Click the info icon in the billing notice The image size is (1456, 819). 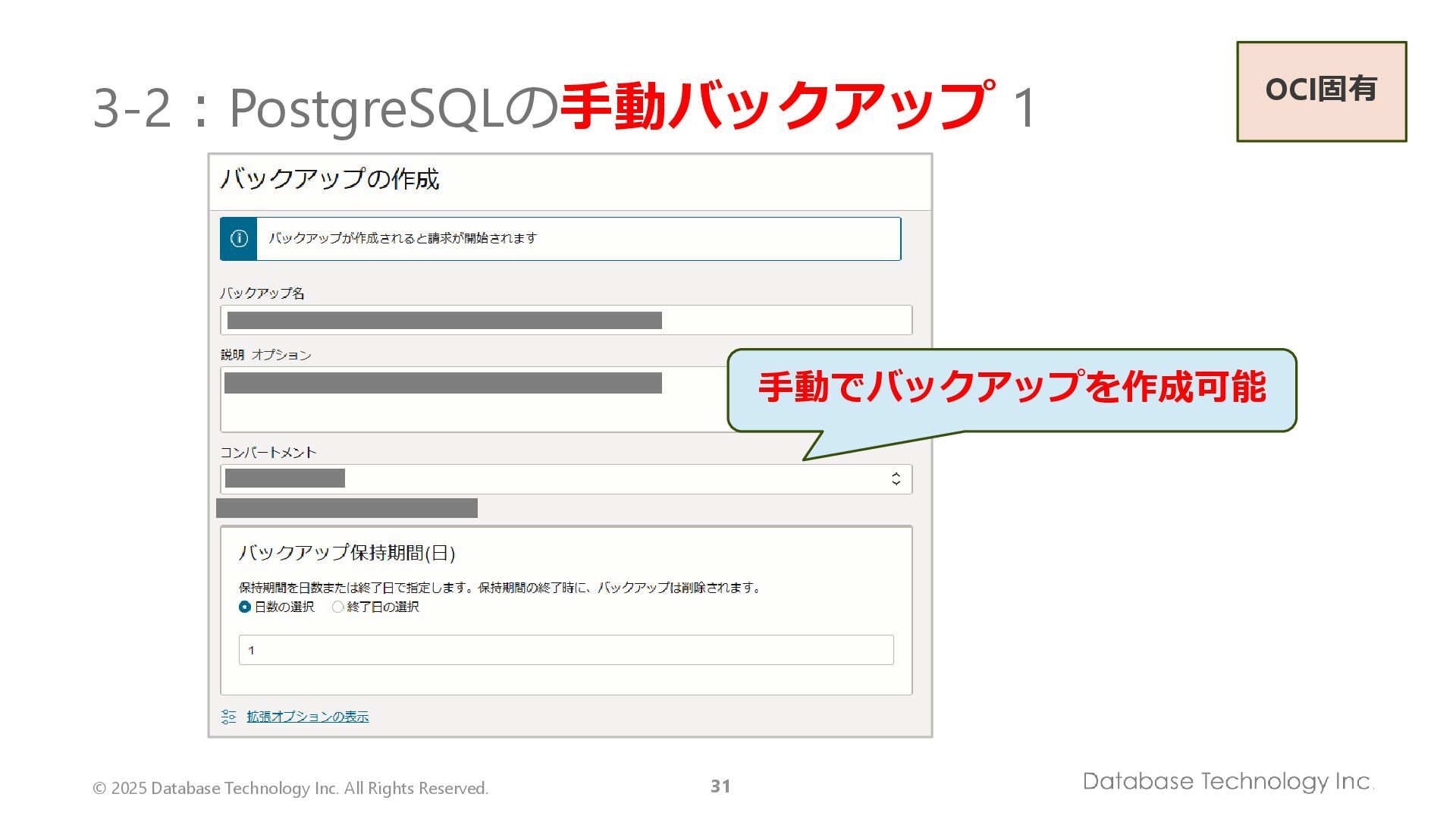point(239,239)
